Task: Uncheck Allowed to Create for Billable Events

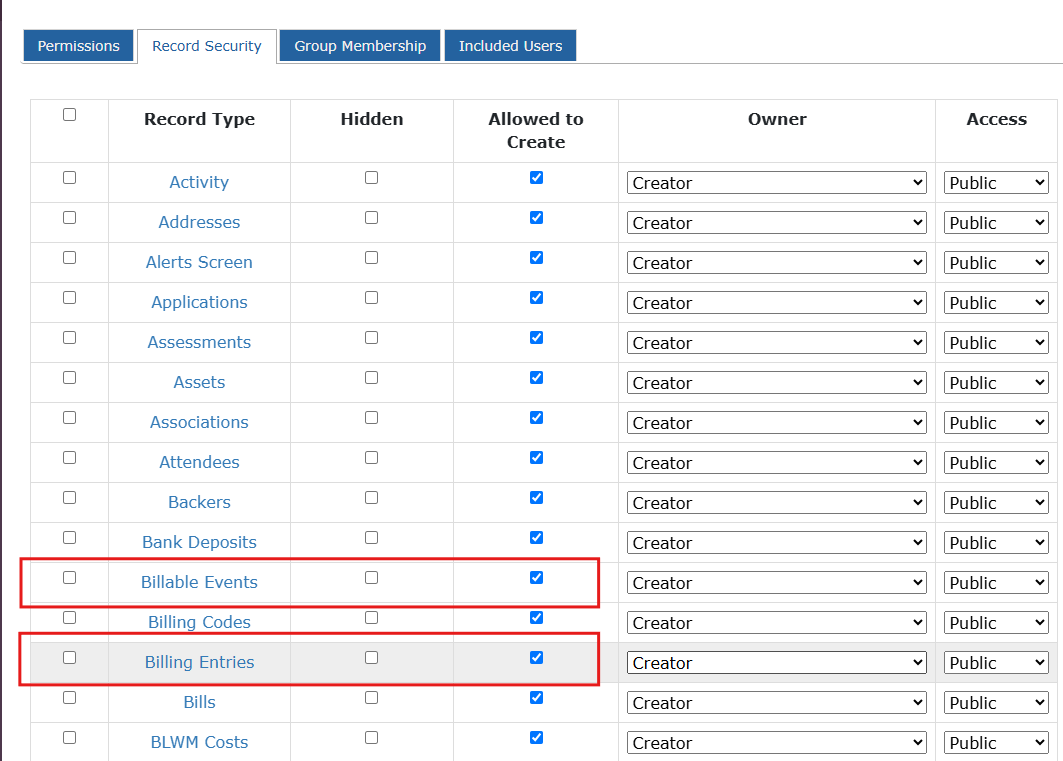Action: click(x=536, y=577)
